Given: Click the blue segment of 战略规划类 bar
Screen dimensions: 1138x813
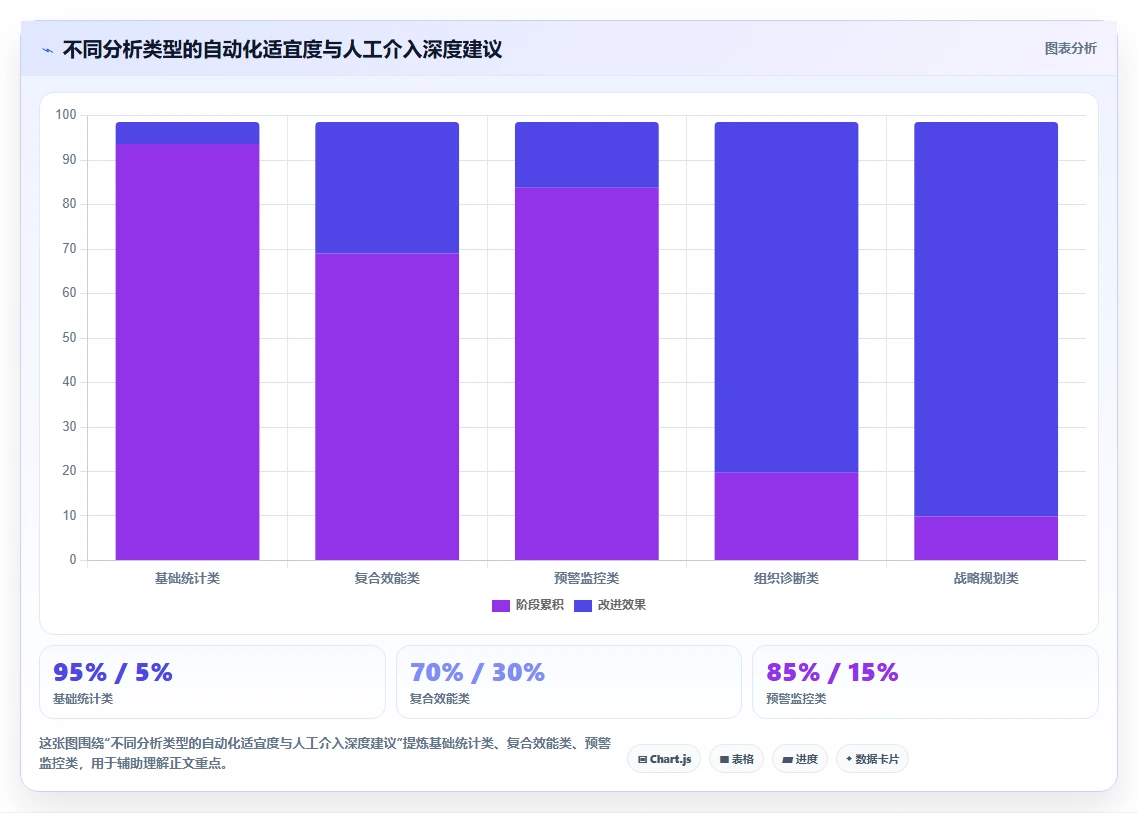Looking at the screenshot, I should pyautogui.click(x=986, y=319).
